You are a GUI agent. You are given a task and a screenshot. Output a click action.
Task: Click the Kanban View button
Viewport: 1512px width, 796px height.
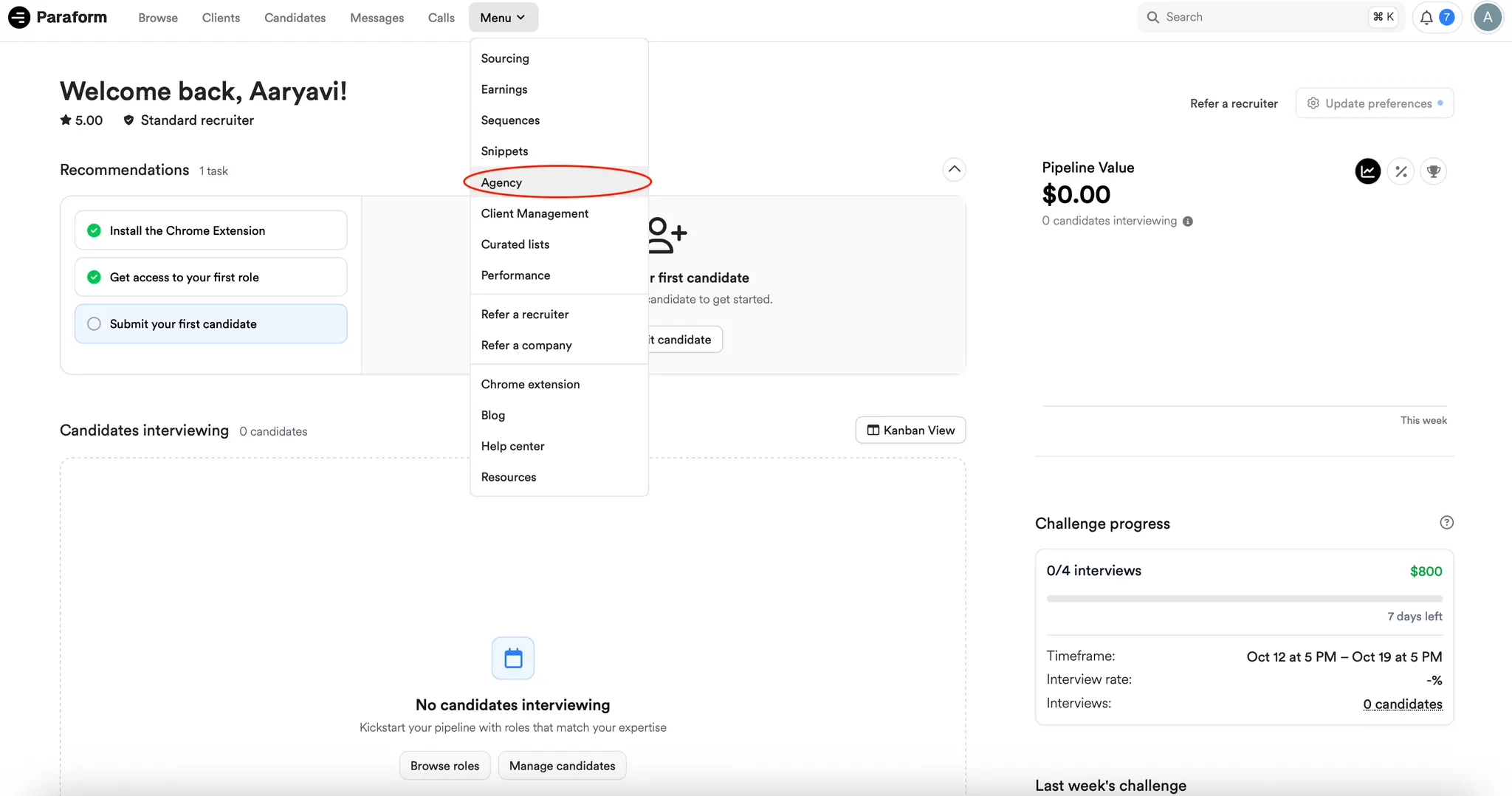pos(910,430)
